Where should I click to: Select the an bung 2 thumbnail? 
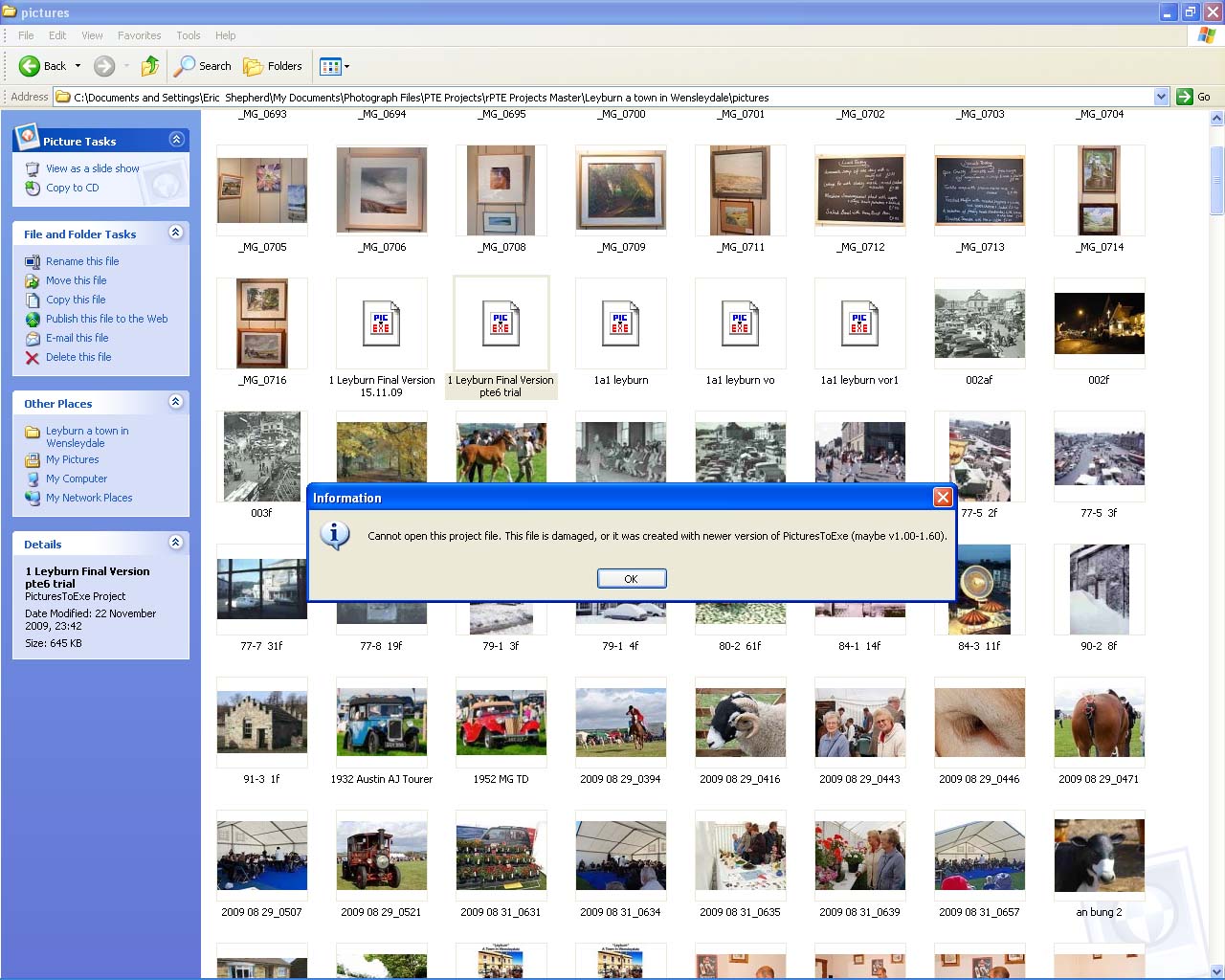(x=1099, y=856)
